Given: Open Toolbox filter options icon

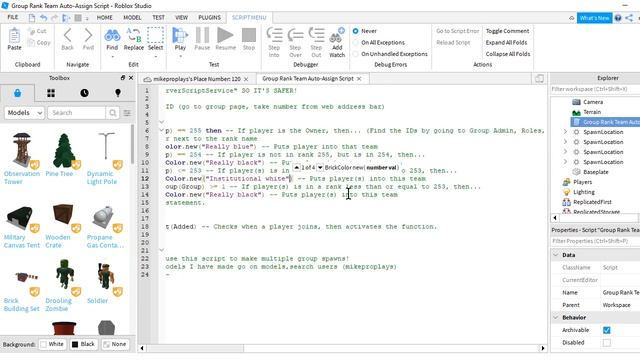Looking at the screenshot, I should pyautogui.click(x=127, y=113).
